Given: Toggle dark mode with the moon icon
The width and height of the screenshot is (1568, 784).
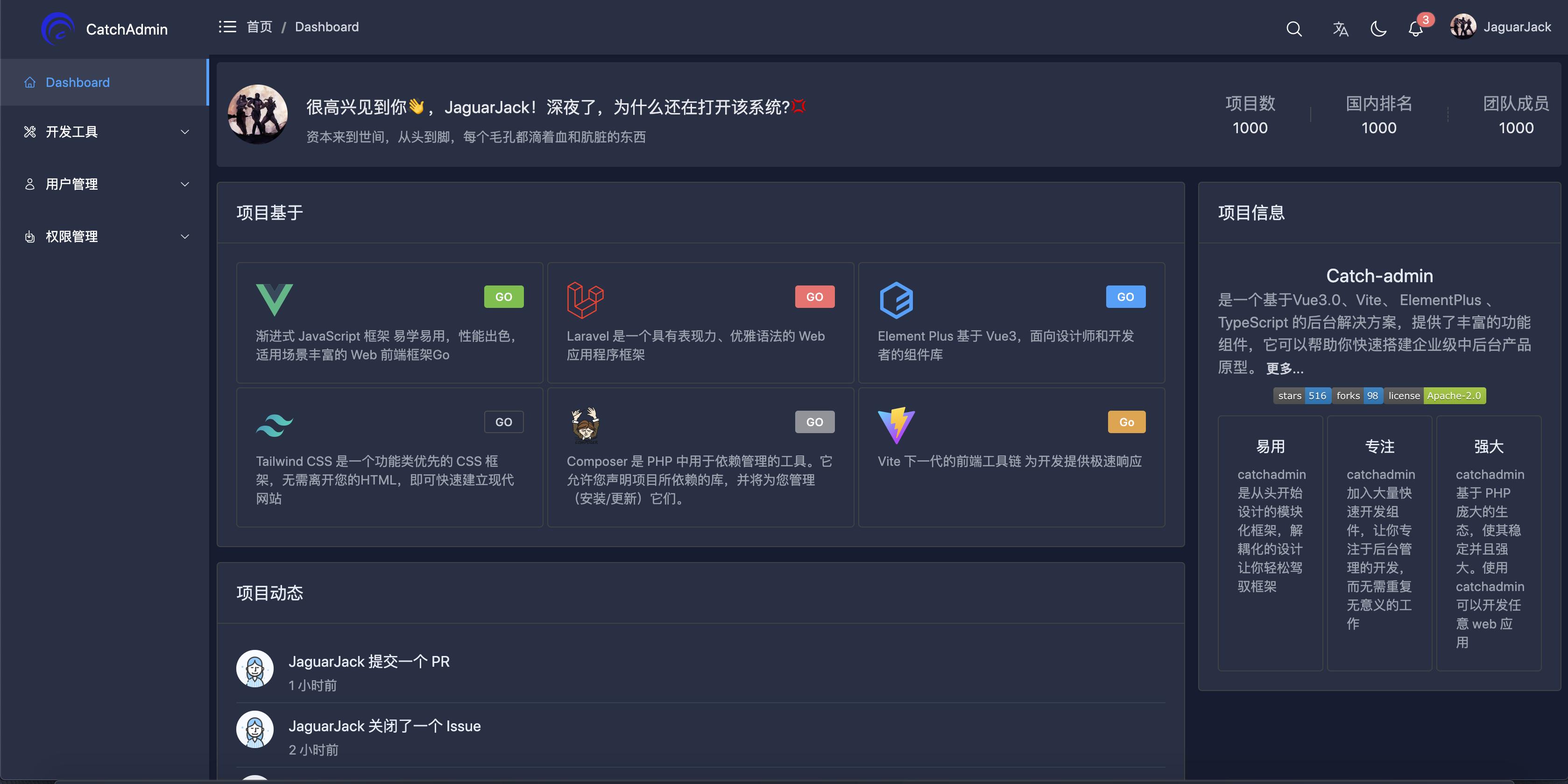Looking at the screenshot, I should point(1379,29).
